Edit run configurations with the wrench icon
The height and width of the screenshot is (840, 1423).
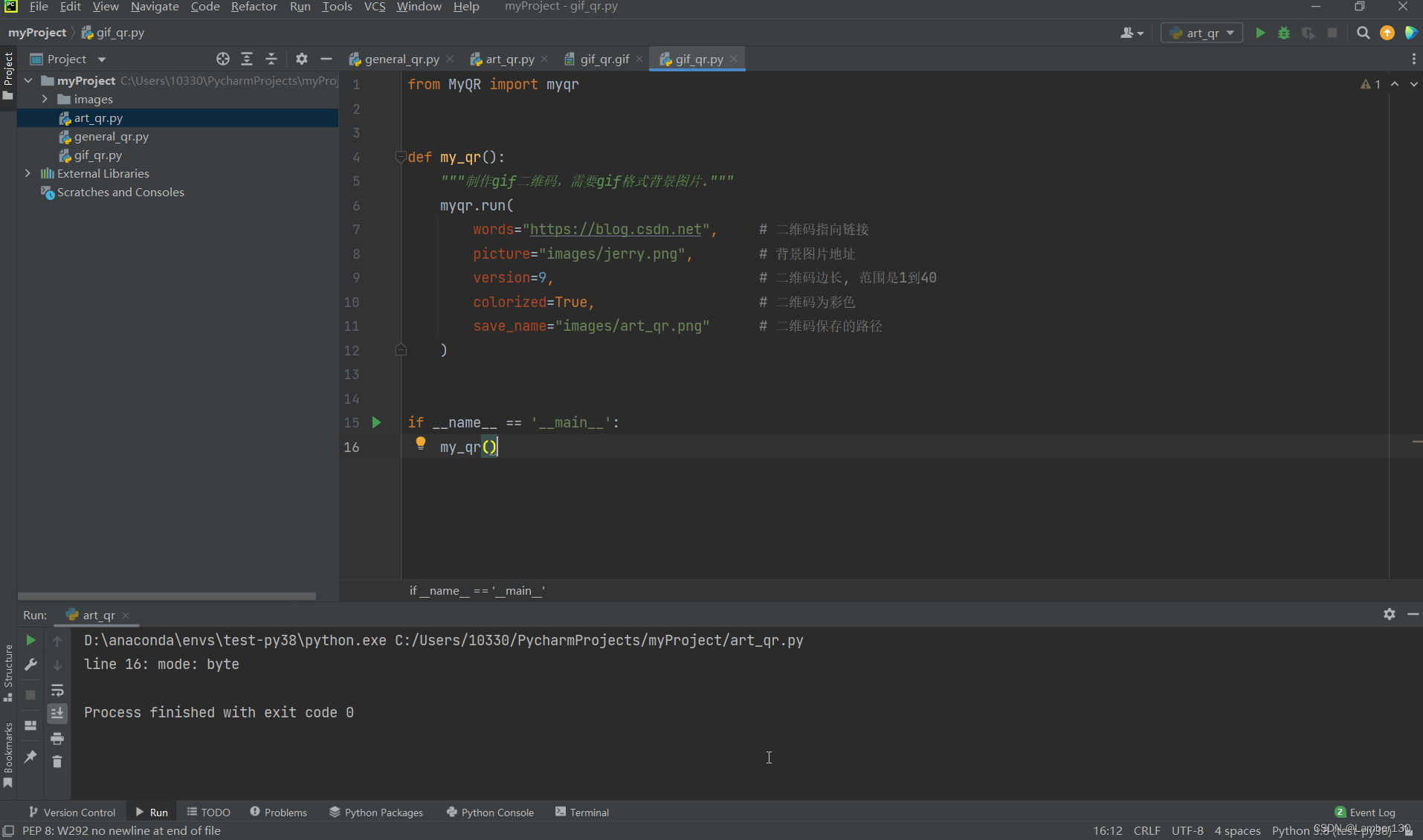click(x=30, y=665)
